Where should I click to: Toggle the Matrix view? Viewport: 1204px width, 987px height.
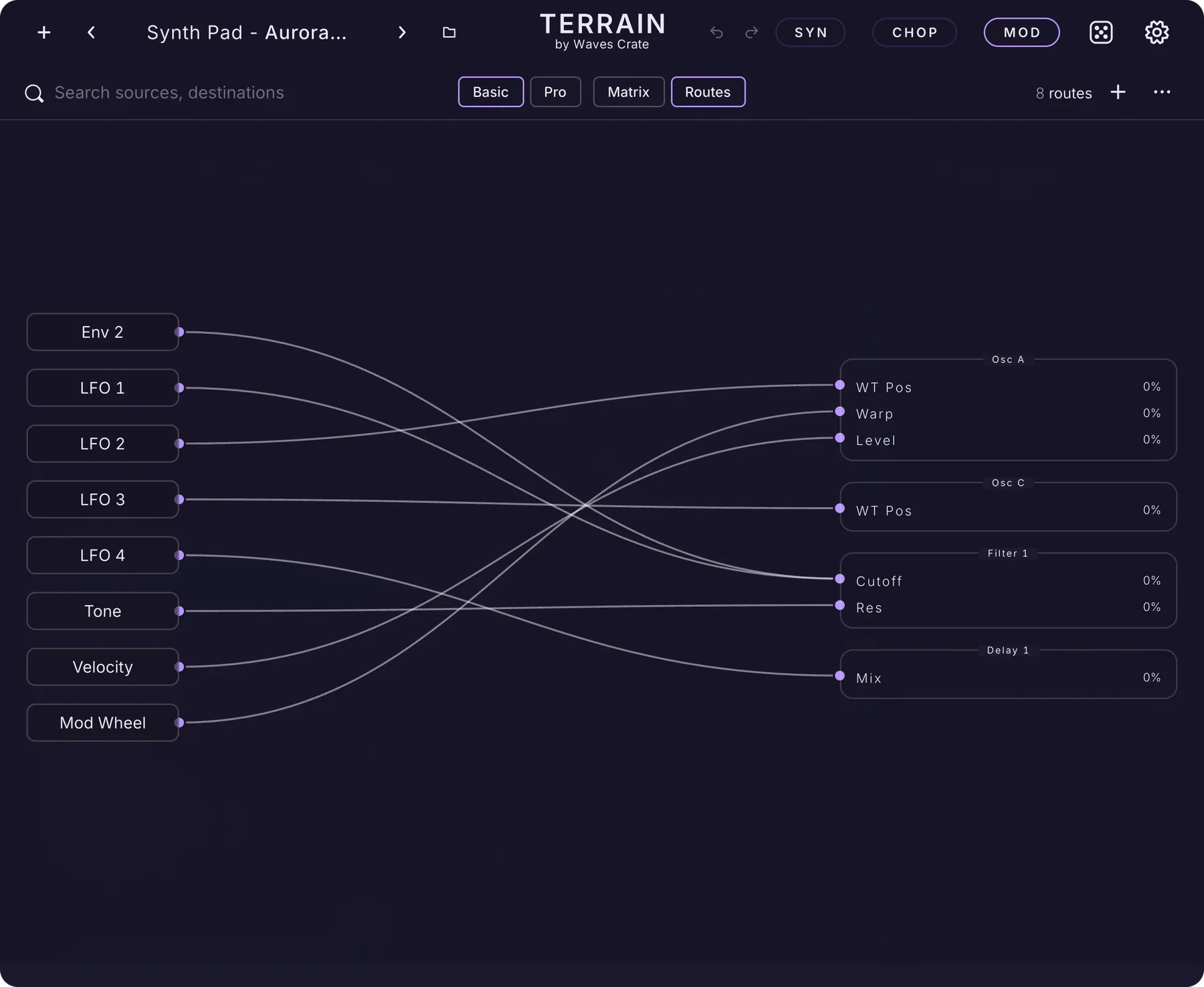click(x=629, y=92)
